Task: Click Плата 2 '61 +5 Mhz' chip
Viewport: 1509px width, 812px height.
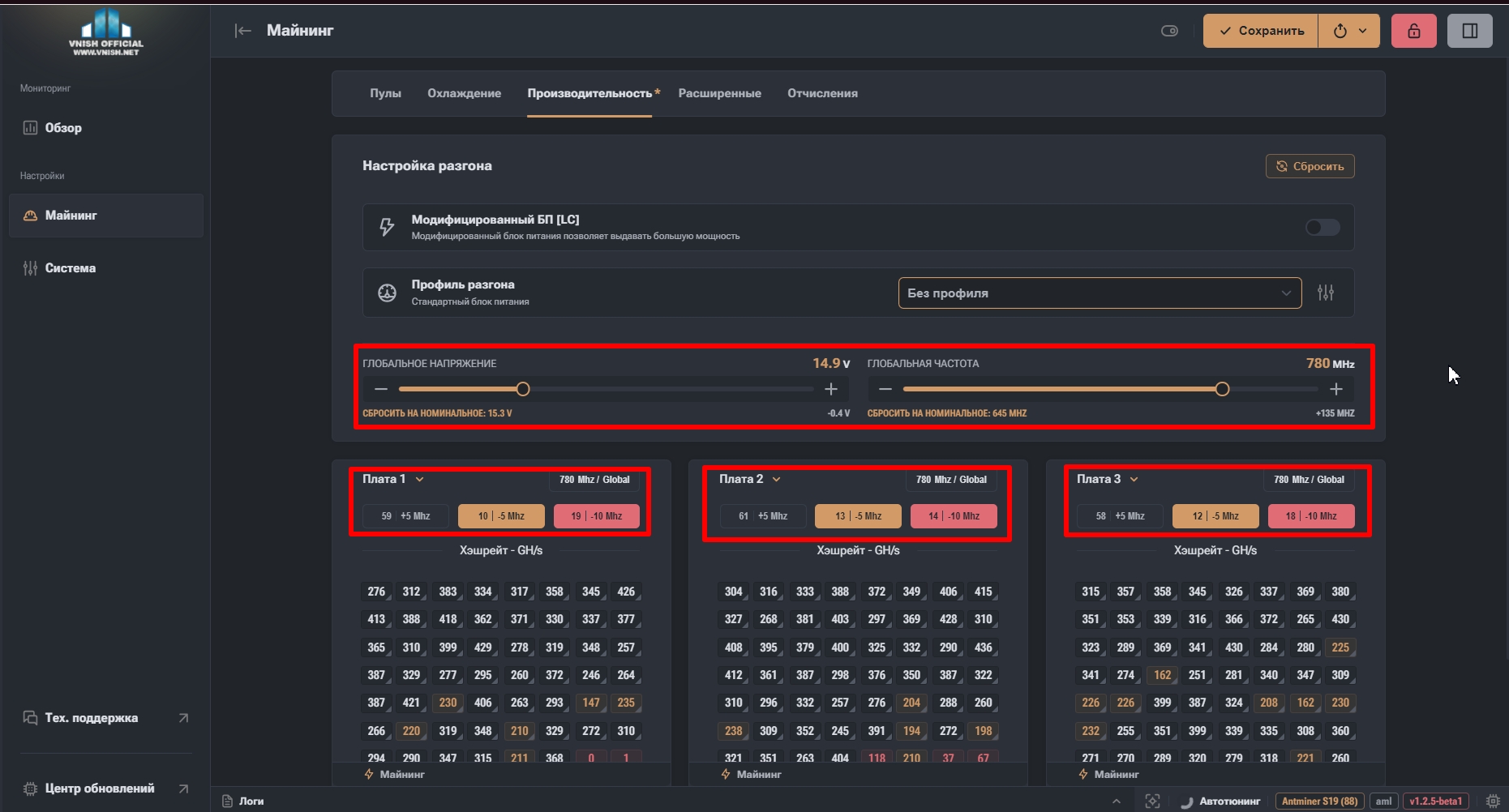Action: click(763, 516)
